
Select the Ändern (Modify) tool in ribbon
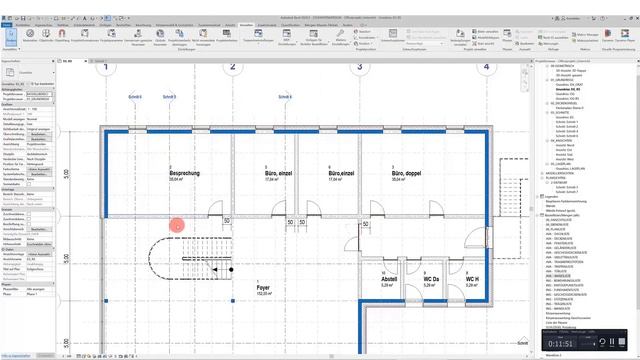pos(11,37)
